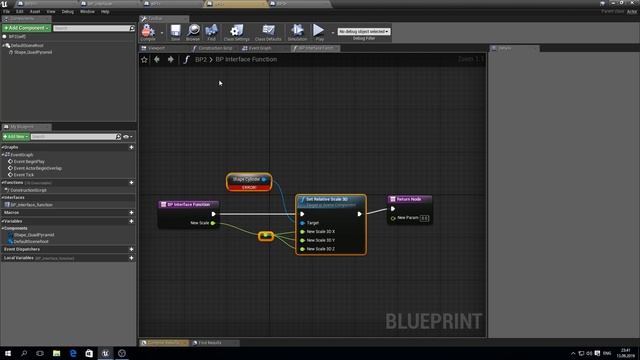Select ConstructionScript function item

pyautogui.click(x=29, y=190)
